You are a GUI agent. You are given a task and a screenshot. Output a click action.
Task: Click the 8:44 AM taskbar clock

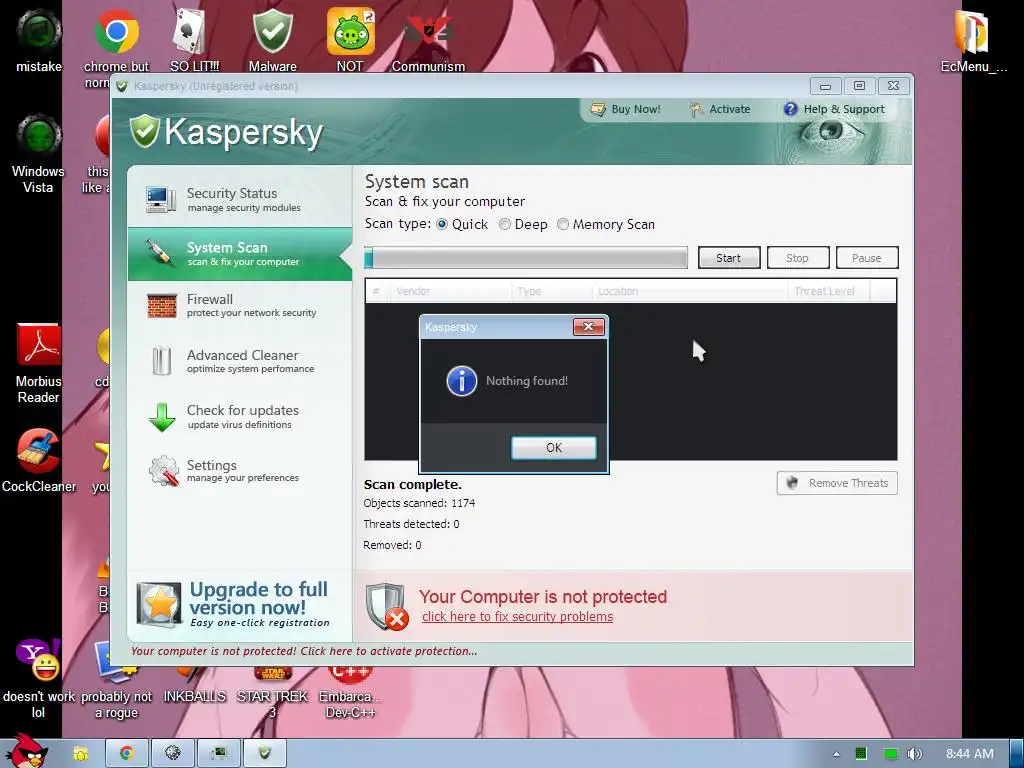click(x=969, y=754)
